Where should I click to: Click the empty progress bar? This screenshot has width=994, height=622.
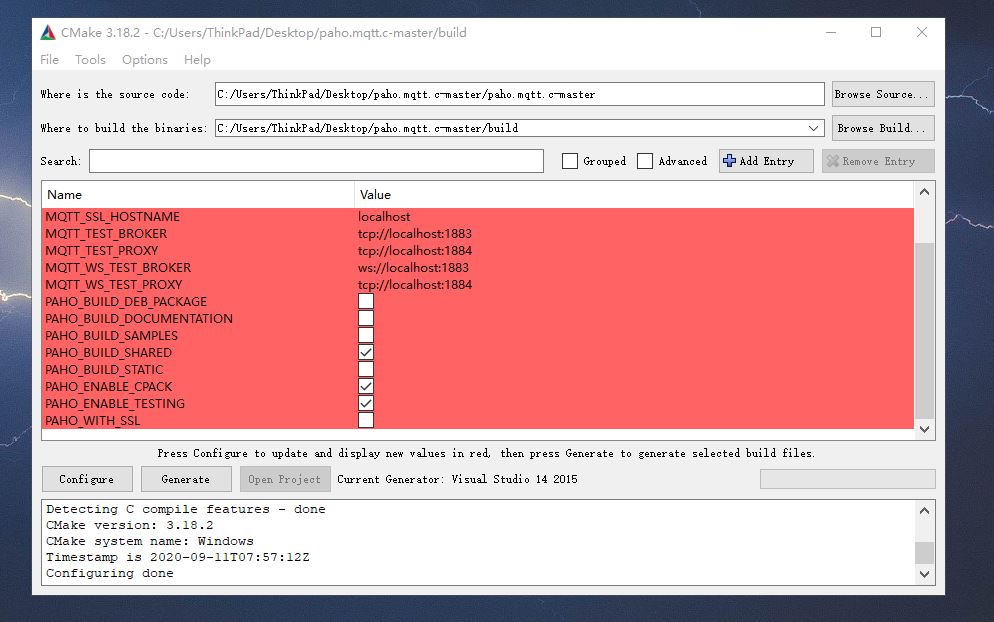click(848, 479)
